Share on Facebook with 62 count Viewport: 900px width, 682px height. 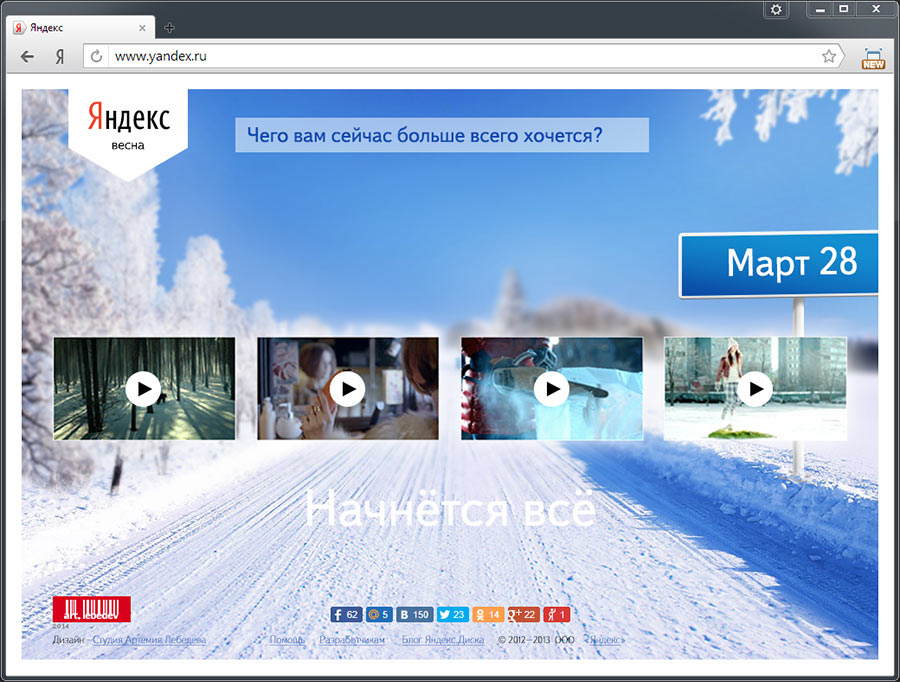click(346, 615)
